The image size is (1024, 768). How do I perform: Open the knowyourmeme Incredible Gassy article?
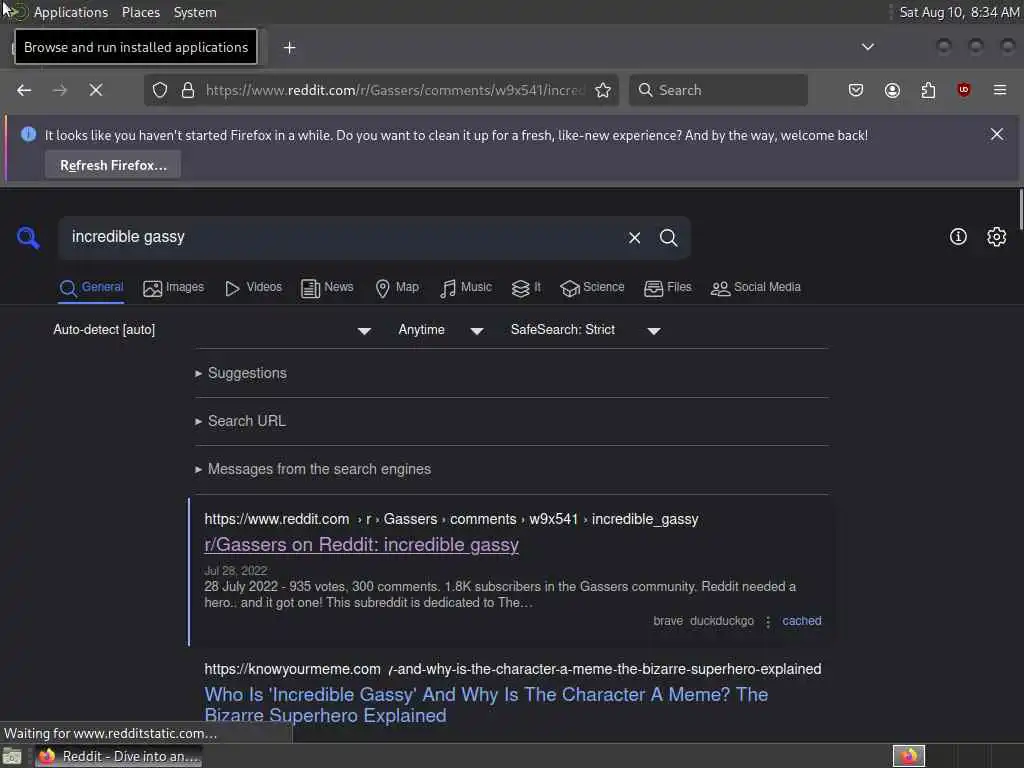486,705
